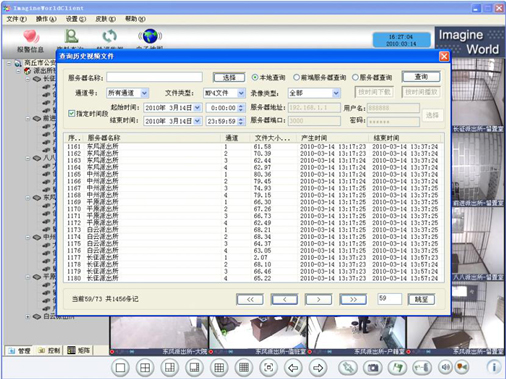Go to previous results page with < button
This screenshot has width=506, height=379.
coord(284,299)
